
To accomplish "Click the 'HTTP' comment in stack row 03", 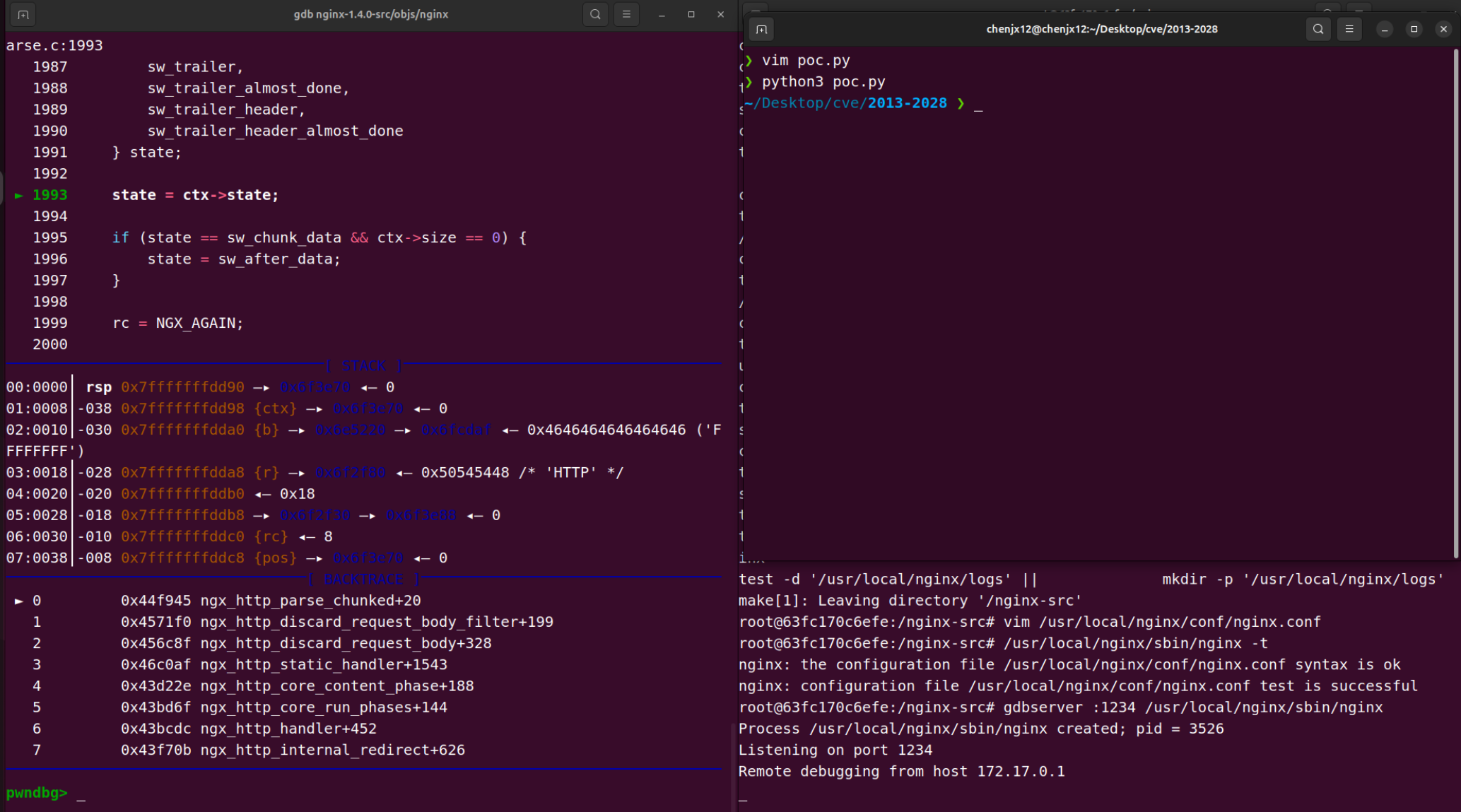I will [x=571, y=472].
